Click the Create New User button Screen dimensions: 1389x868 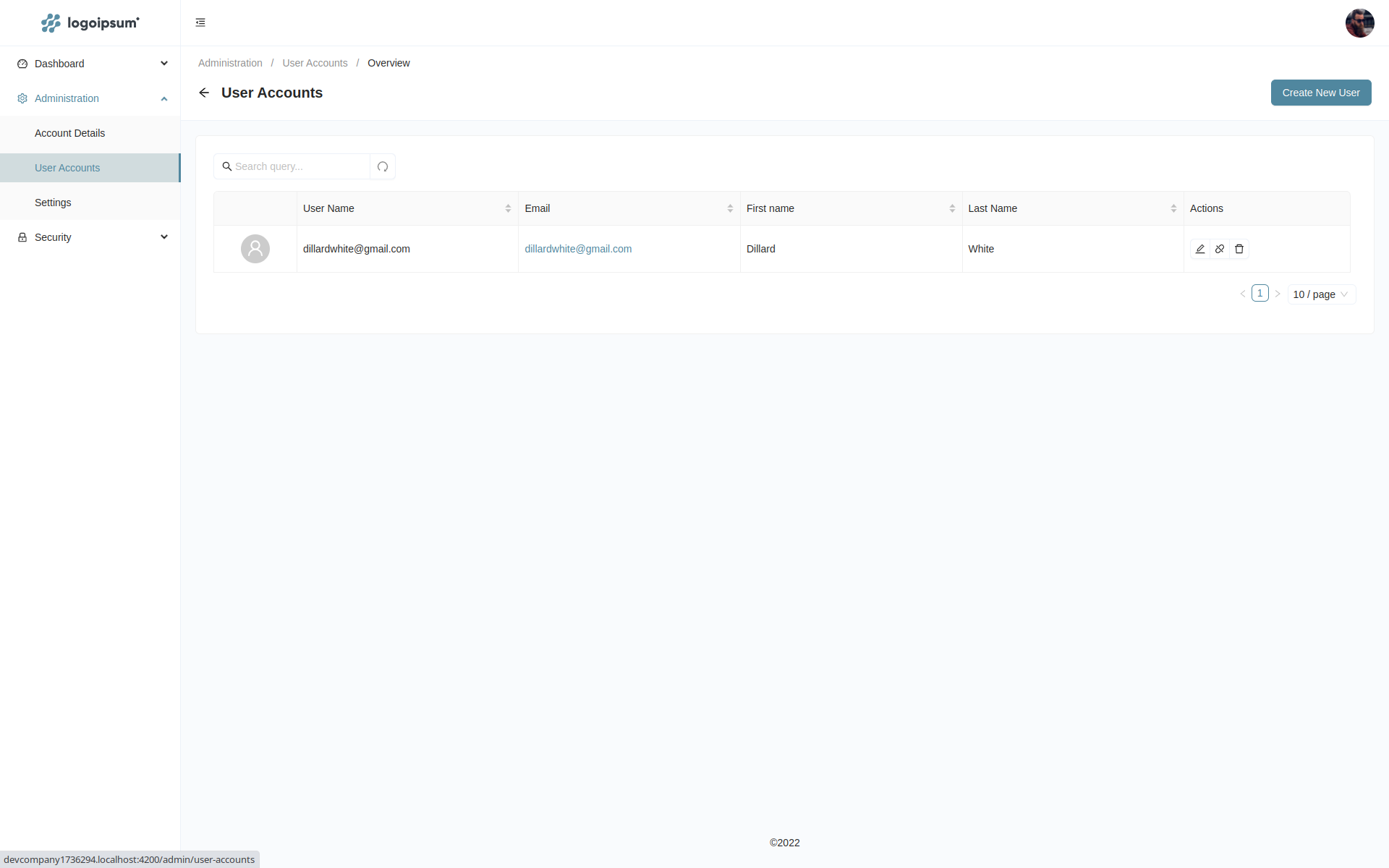tap(1320, 93)
